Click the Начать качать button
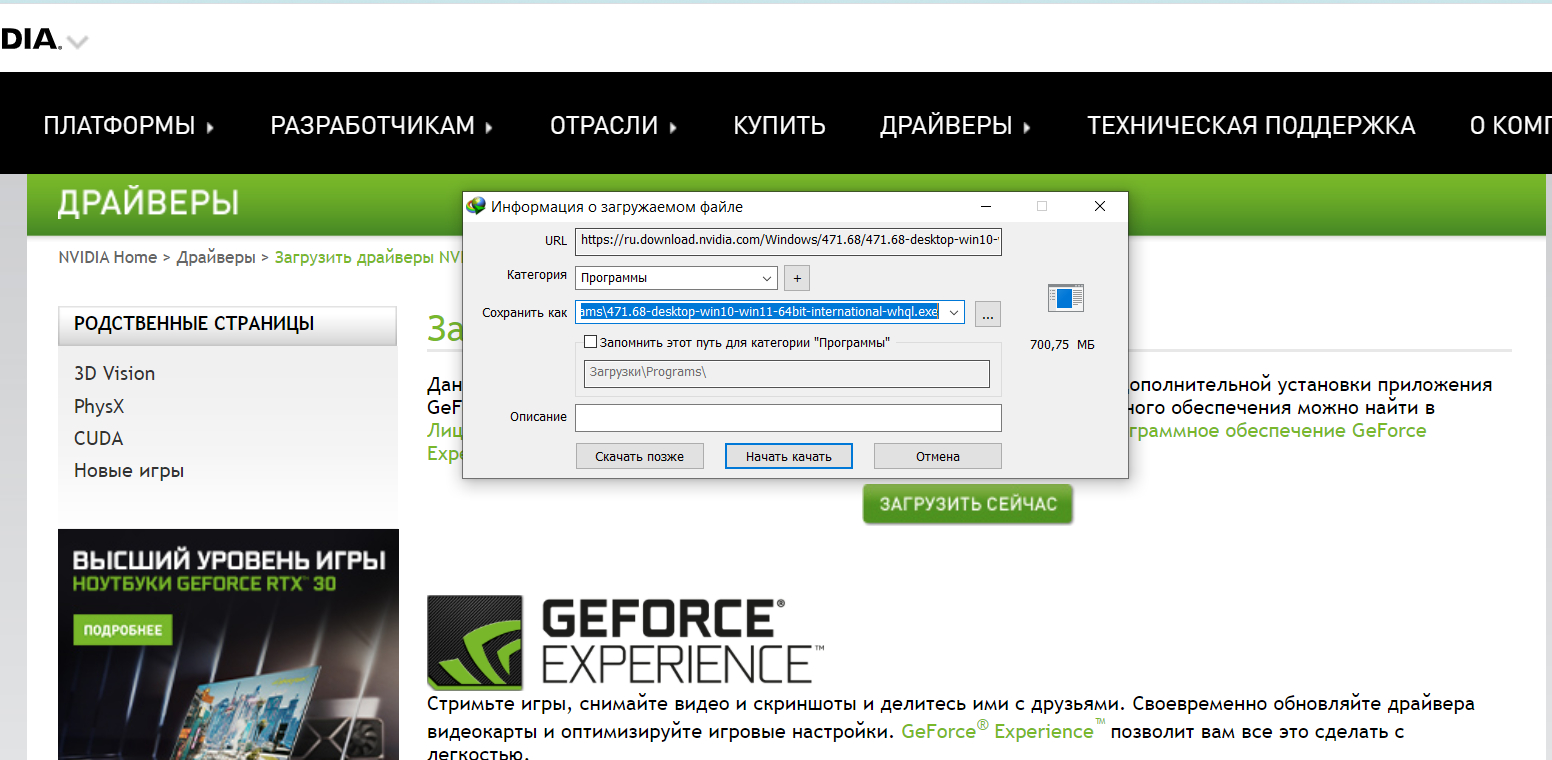The height and width of the screenshot is (760, 1552). point(789,456)
